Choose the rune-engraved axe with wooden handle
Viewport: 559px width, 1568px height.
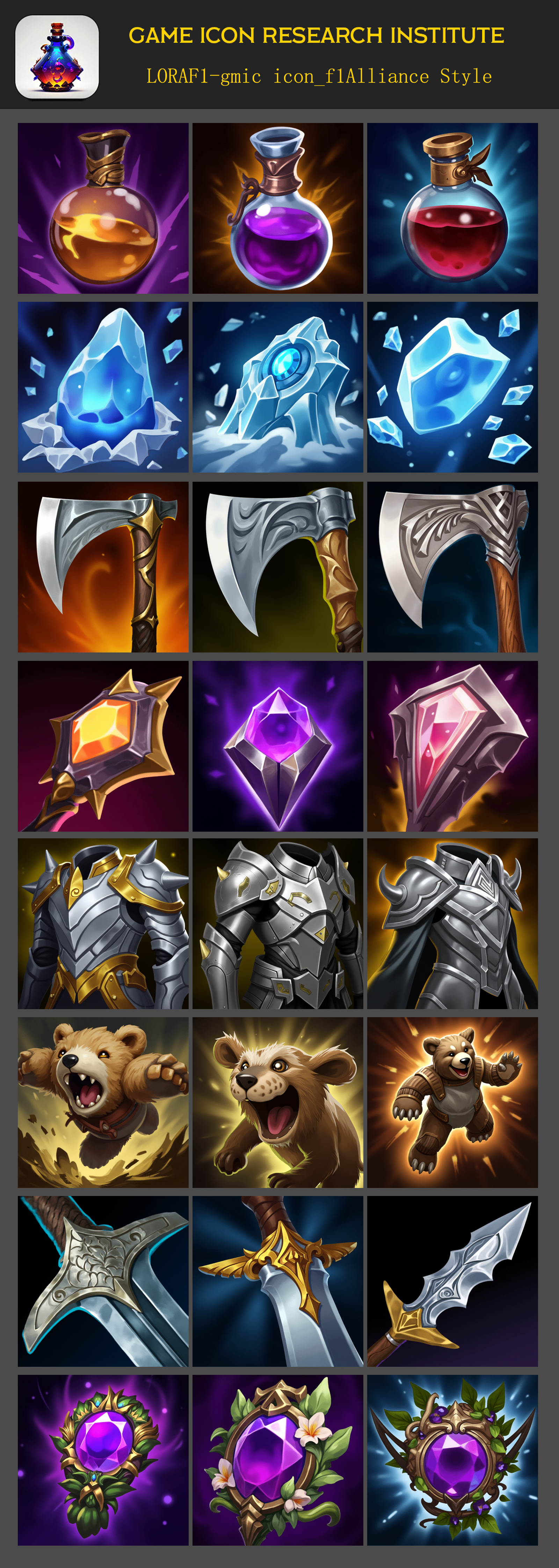click(452, 567)
